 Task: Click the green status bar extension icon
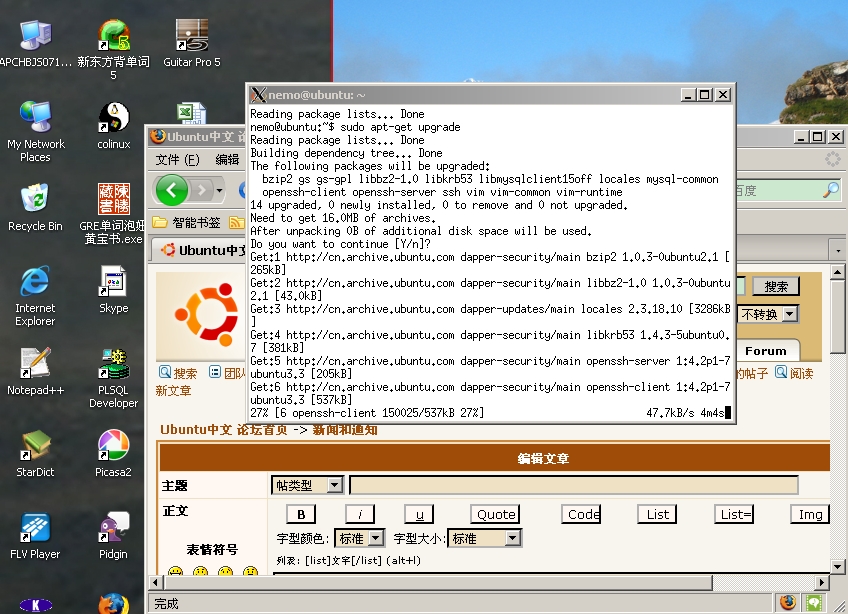814,602
